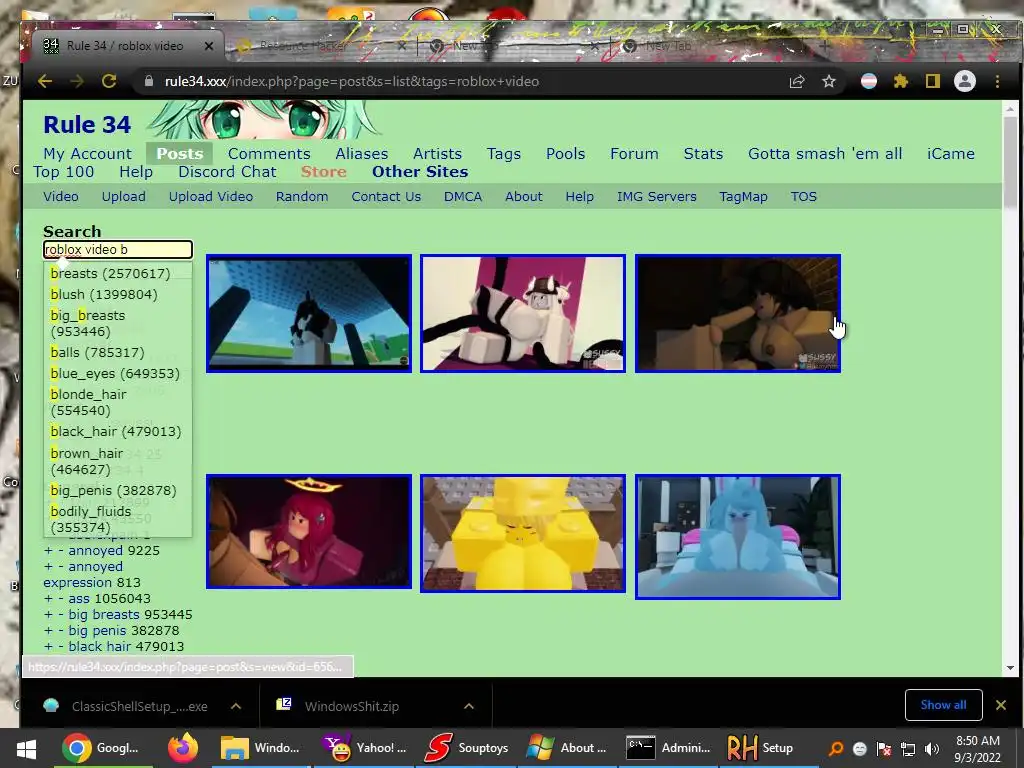Open the Windows file explorer taskbar item
This screenshot has width=1024, height=768.
point(260,748)
